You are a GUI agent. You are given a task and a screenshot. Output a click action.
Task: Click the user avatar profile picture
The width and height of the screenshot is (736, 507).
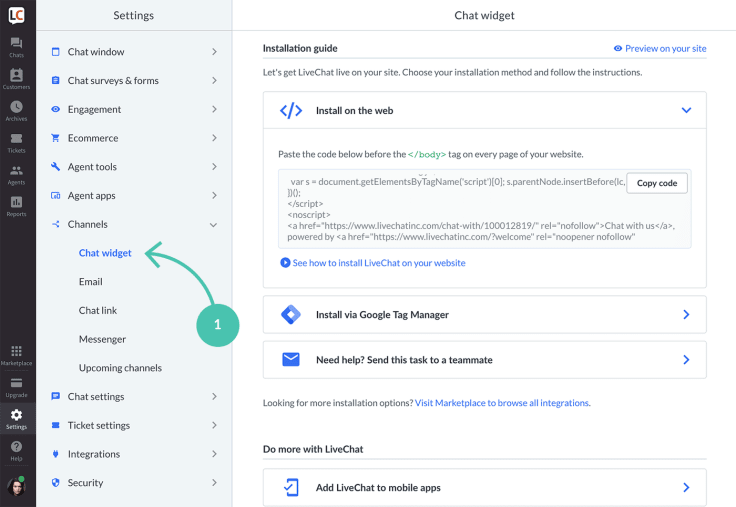16,486
